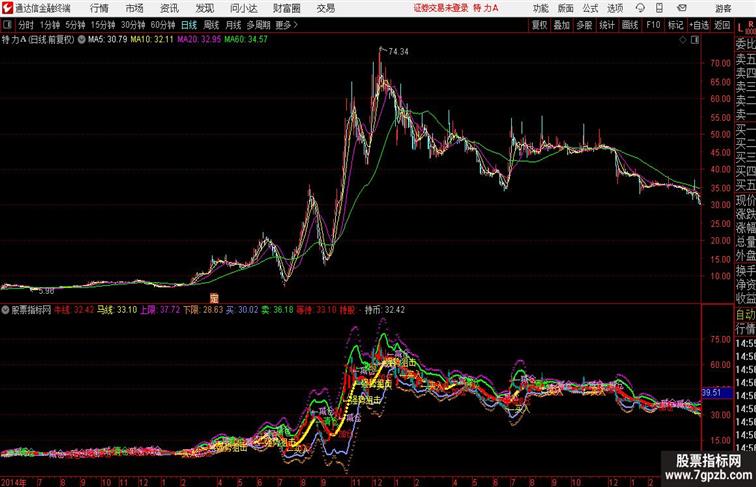Toggle the left panel icon beside 分时
756x487 pixels.
pos(7,25)
